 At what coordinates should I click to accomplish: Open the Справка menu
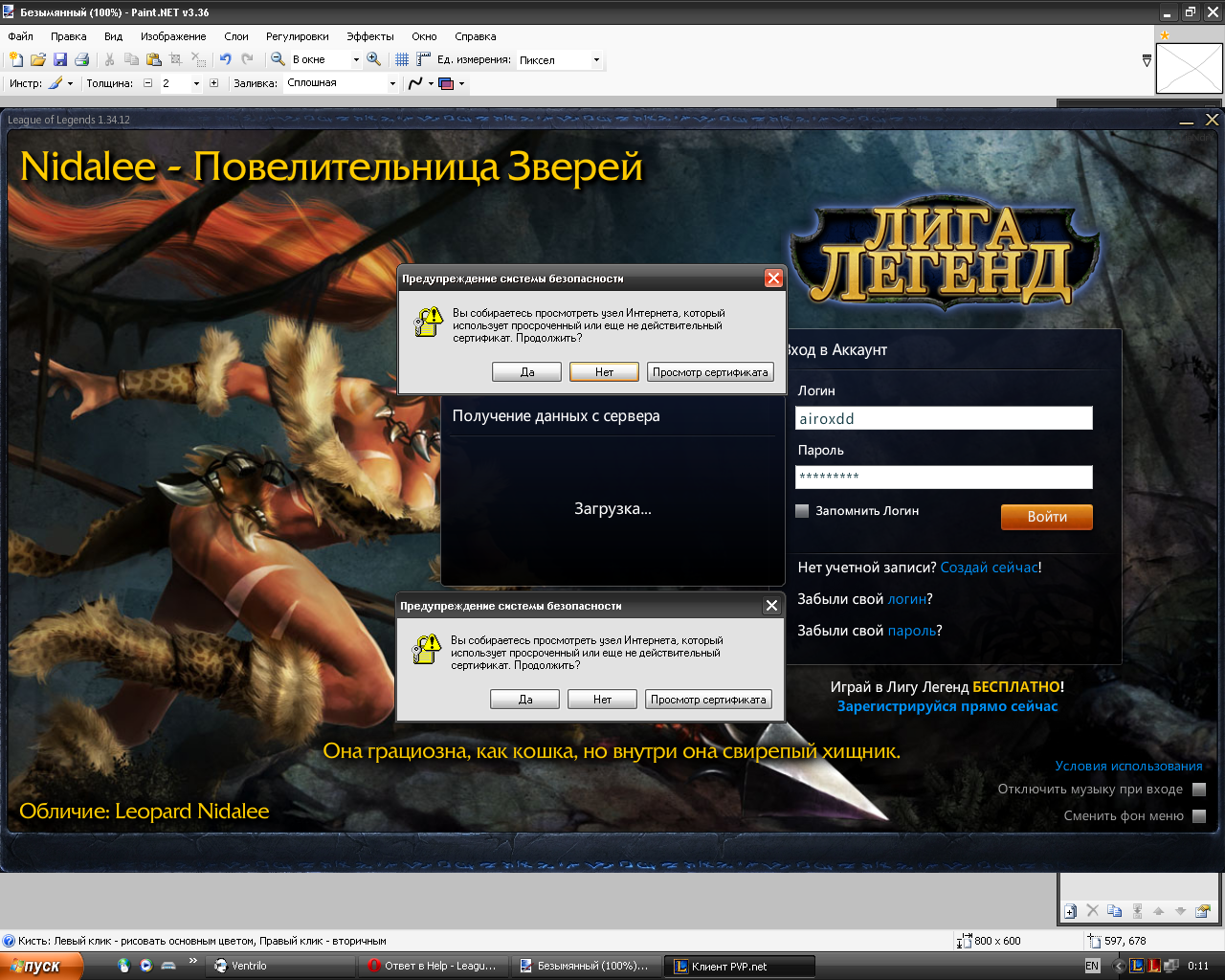click(x=476, y=36)
